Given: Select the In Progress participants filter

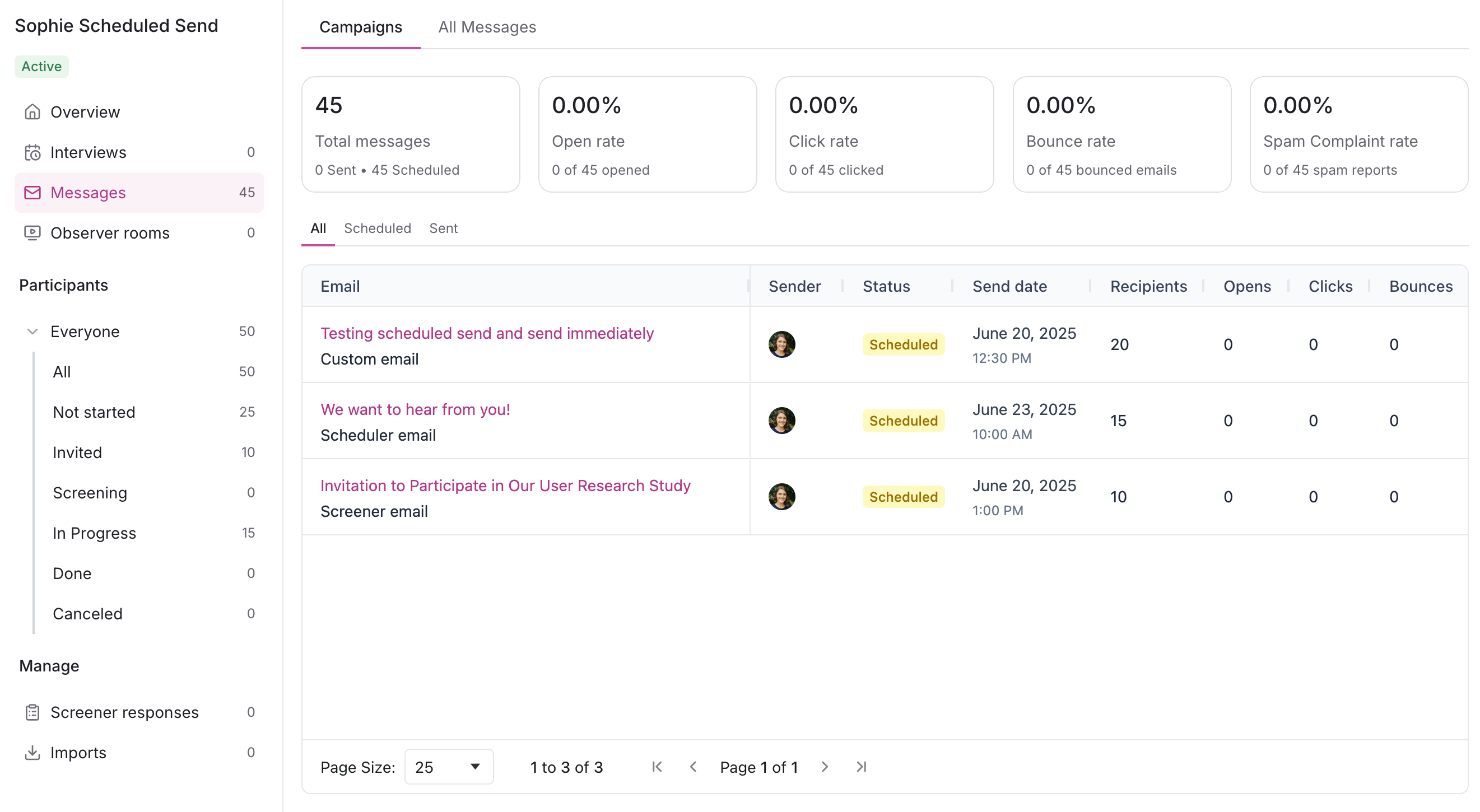Looking at the screenshot, I should 94,533.
